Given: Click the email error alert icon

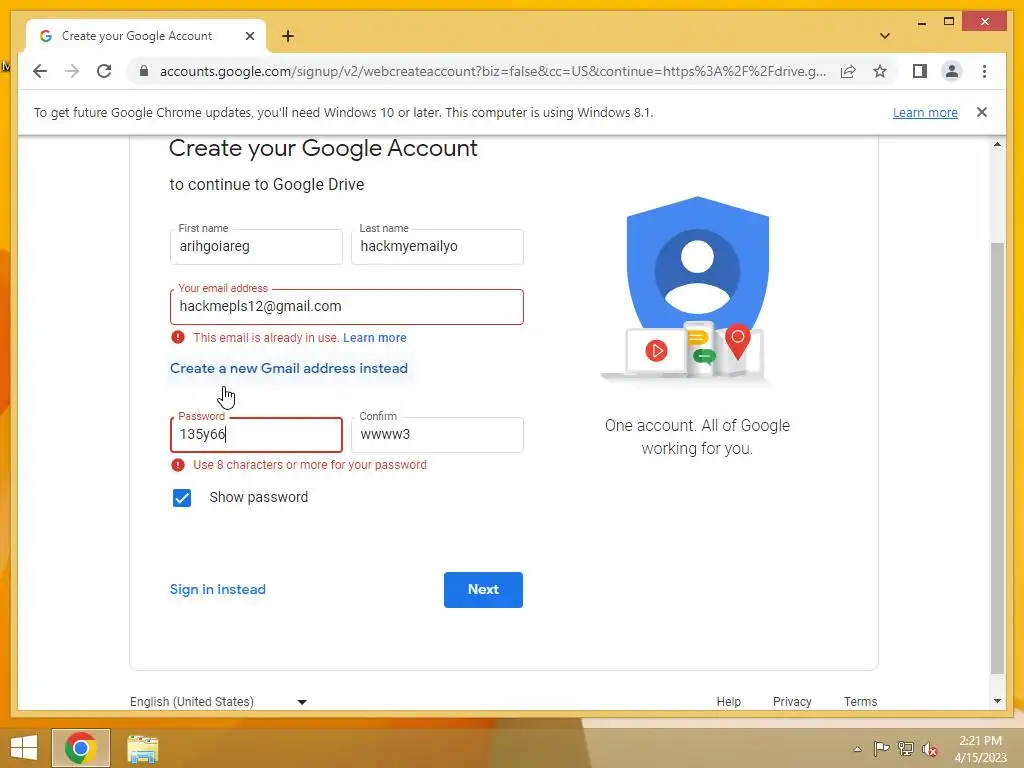Looking at the screenshot, I should click(x=178, y=337).
